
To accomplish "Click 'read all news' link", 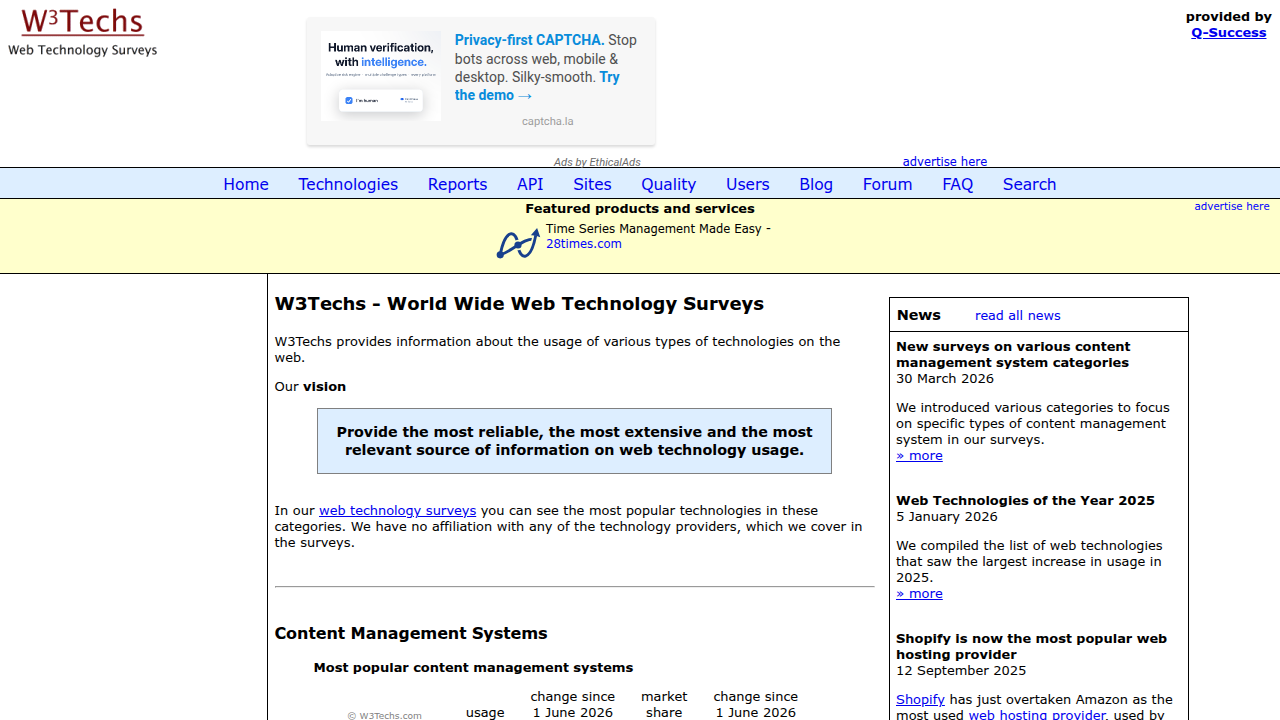I will click(1018, 315).
